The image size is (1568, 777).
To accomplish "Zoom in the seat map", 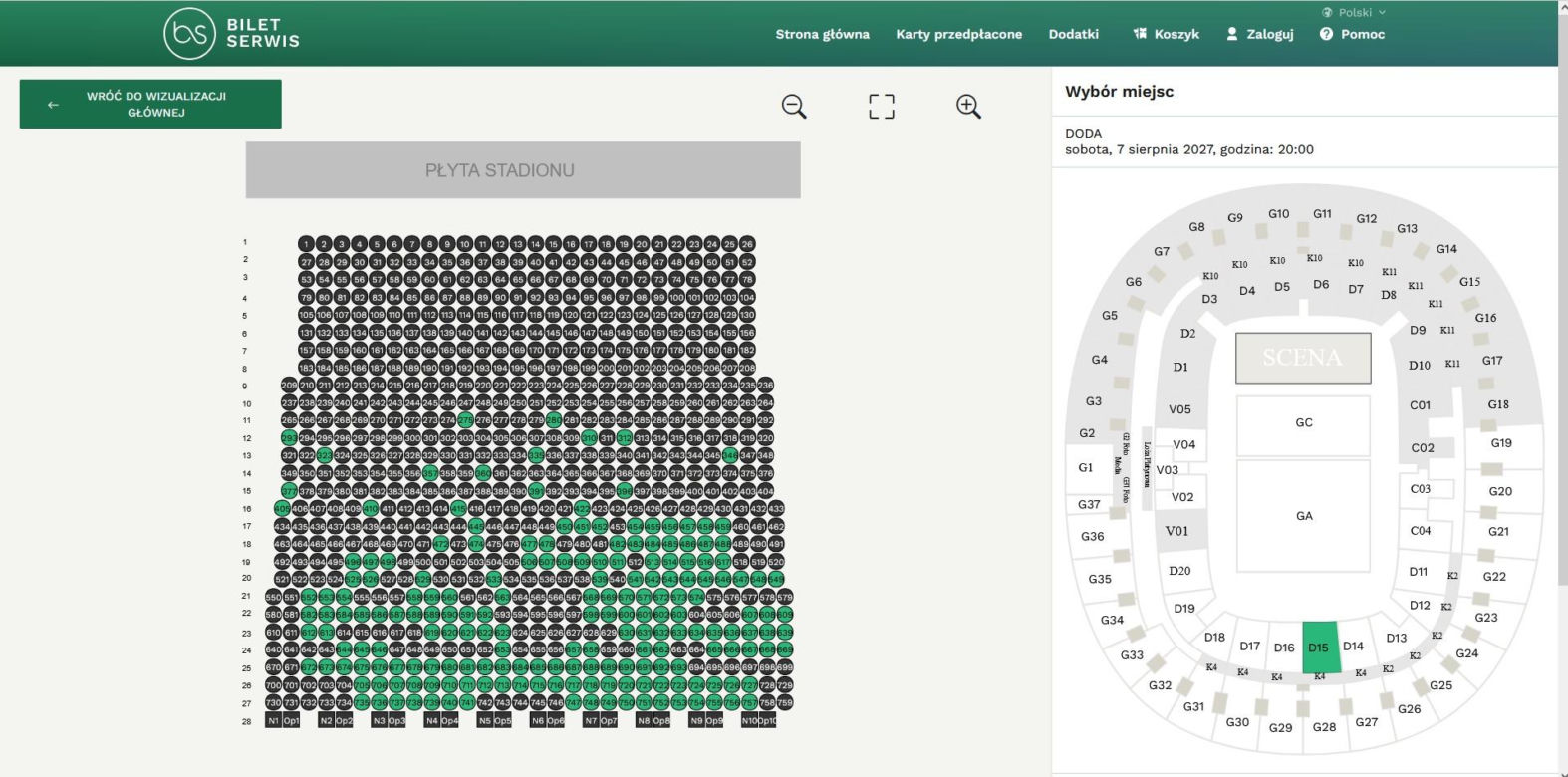I will pyautogui.click(x=968, y=106).
